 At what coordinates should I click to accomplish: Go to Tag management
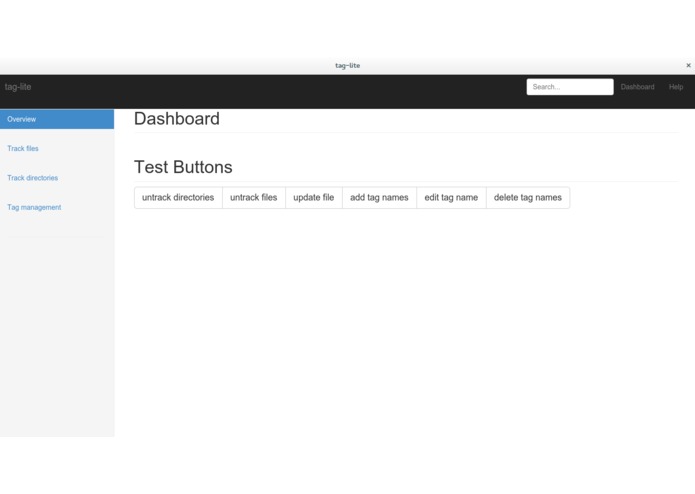point(34,207)
